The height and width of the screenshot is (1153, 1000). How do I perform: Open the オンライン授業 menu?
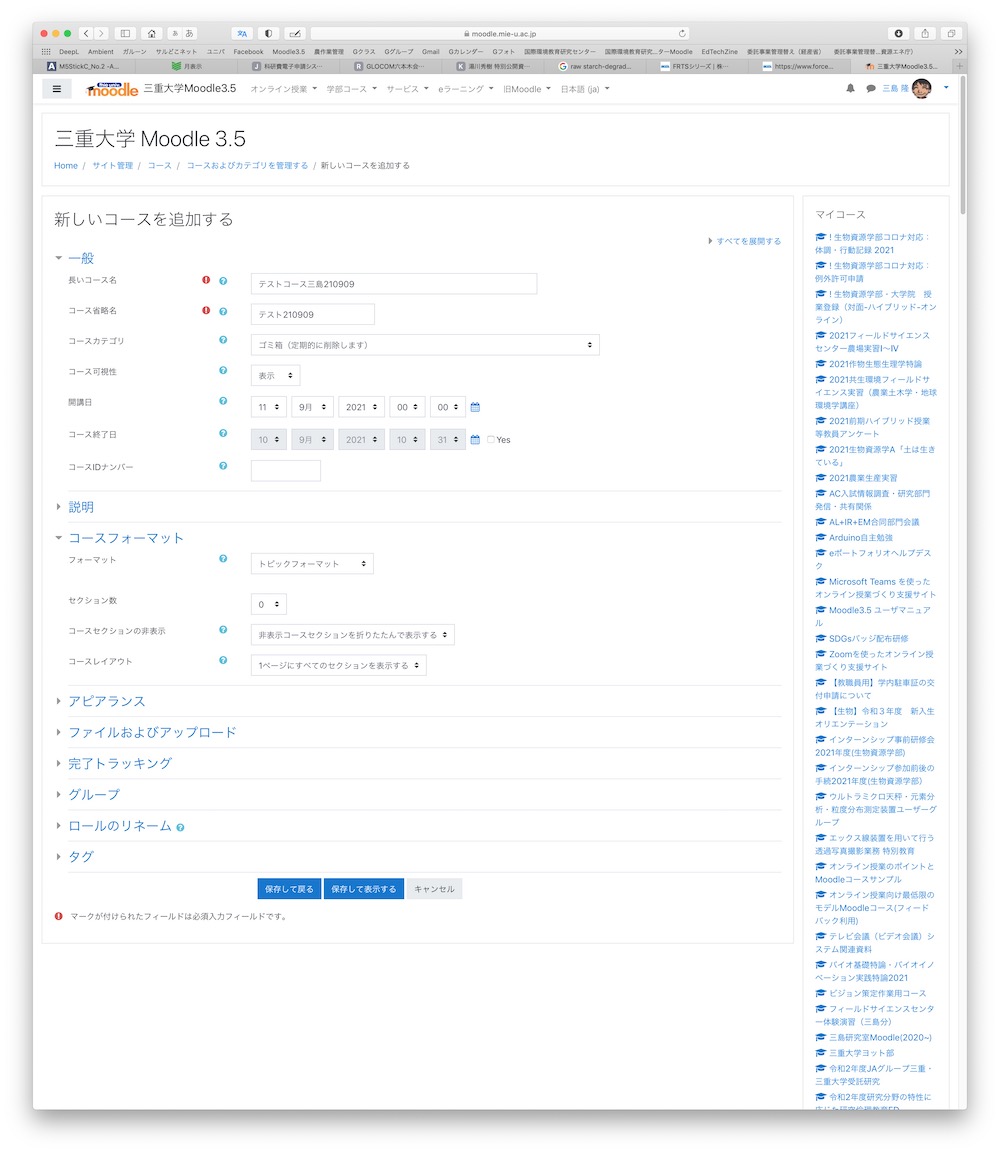point(282,89)
